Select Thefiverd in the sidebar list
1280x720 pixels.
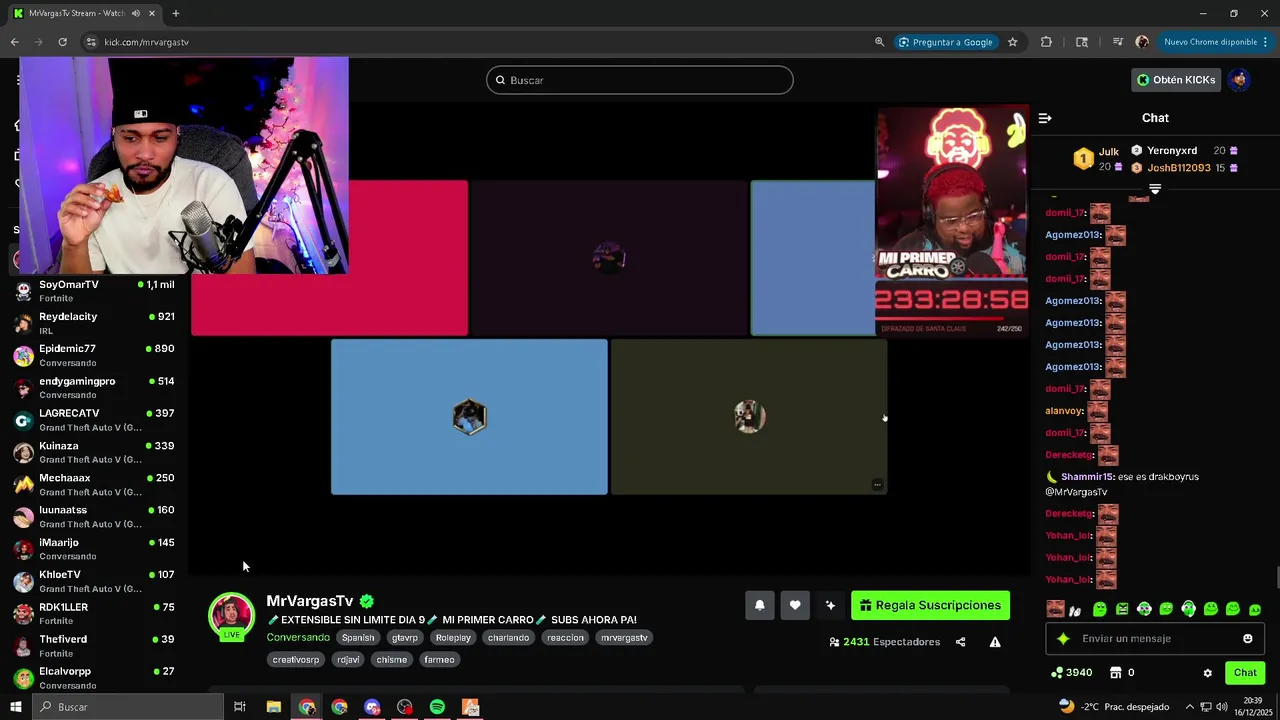[x=94, y=646]
